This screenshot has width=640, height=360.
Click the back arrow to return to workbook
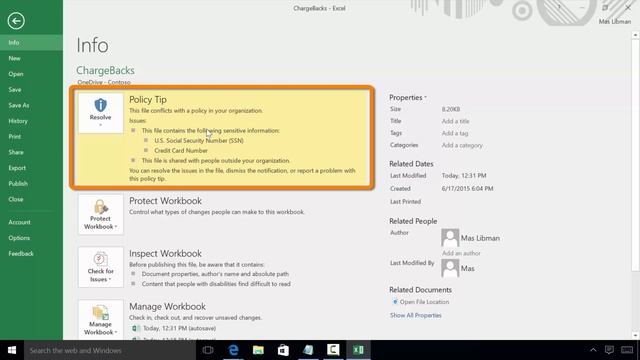point(16,21)
